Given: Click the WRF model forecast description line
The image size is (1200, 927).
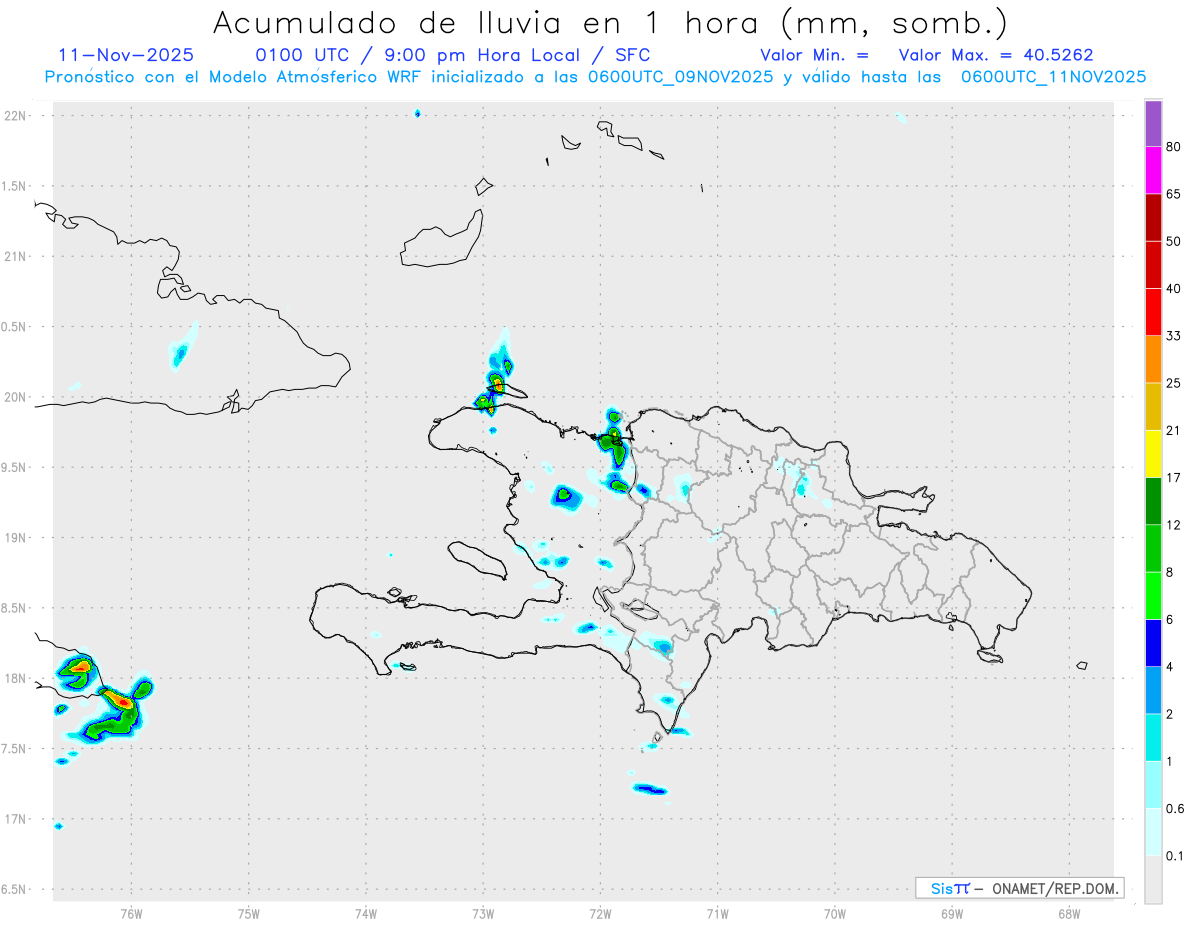Looking at the screenshot, I should coord(595,77).
